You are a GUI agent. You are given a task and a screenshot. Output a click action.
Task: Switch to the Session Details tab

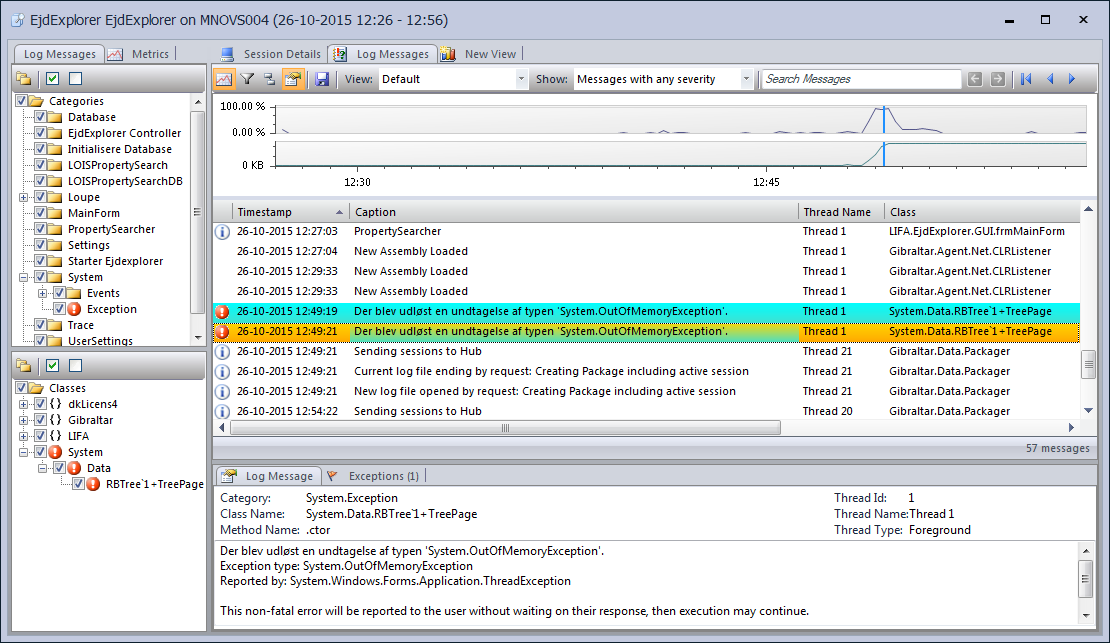[272, 54]
